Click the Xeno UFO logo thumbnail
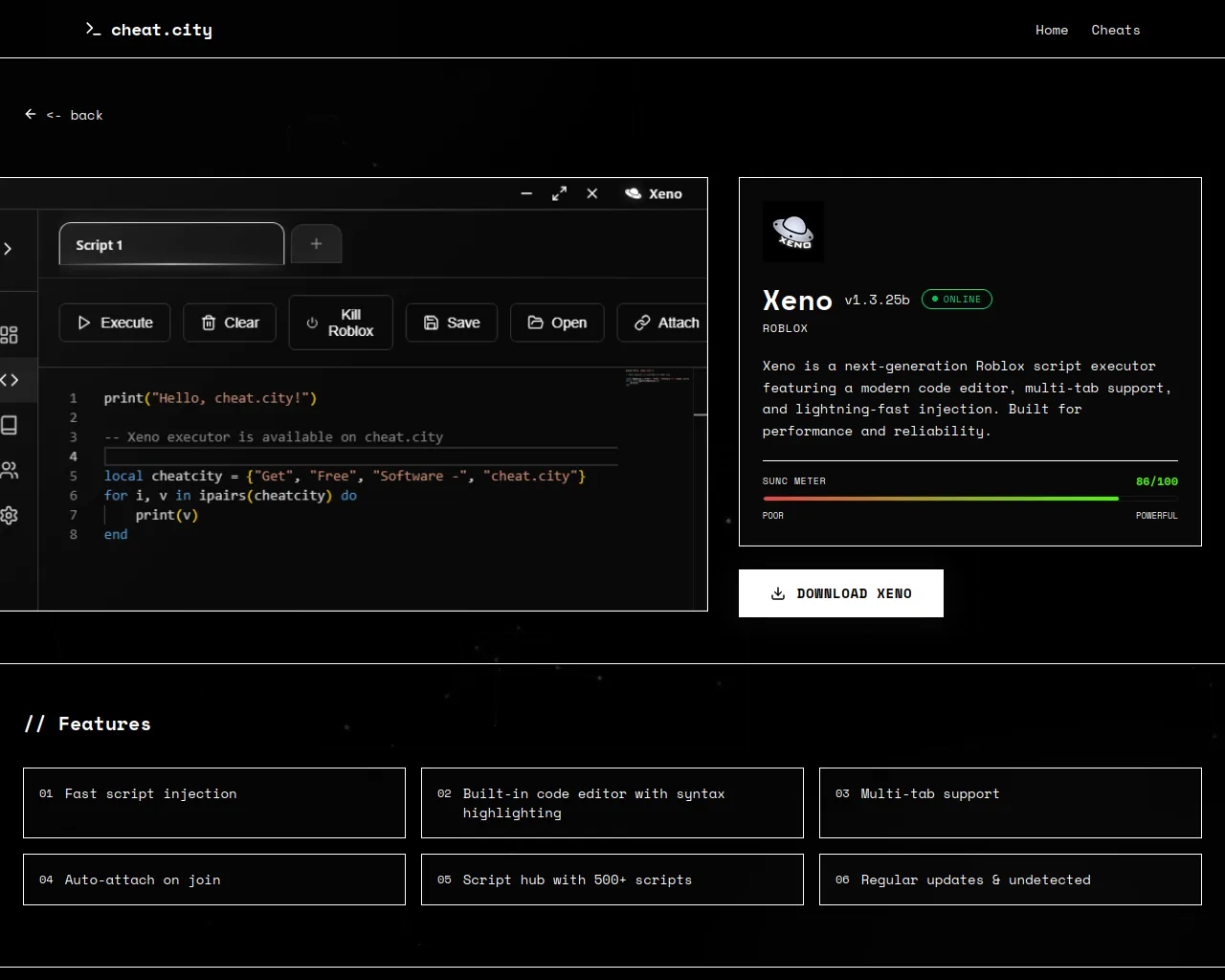Screen dimensions: 1225x980 tap(793, 232)
